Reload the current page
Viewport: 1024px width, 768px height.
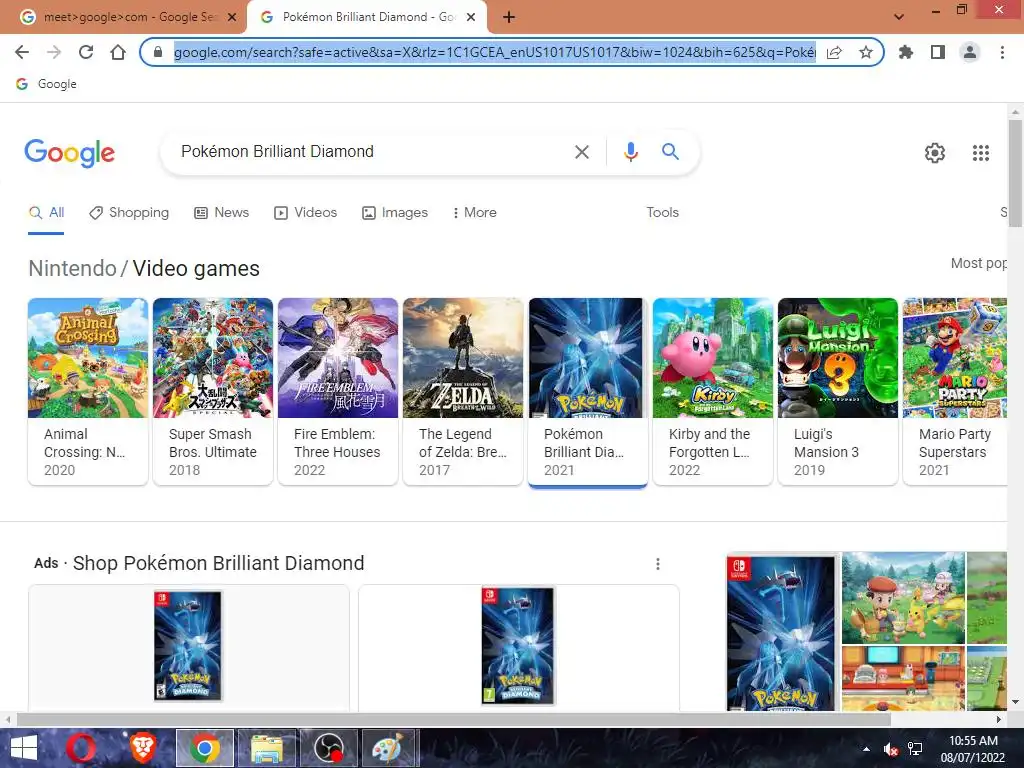pyautogui.click(x=86, y=52)
